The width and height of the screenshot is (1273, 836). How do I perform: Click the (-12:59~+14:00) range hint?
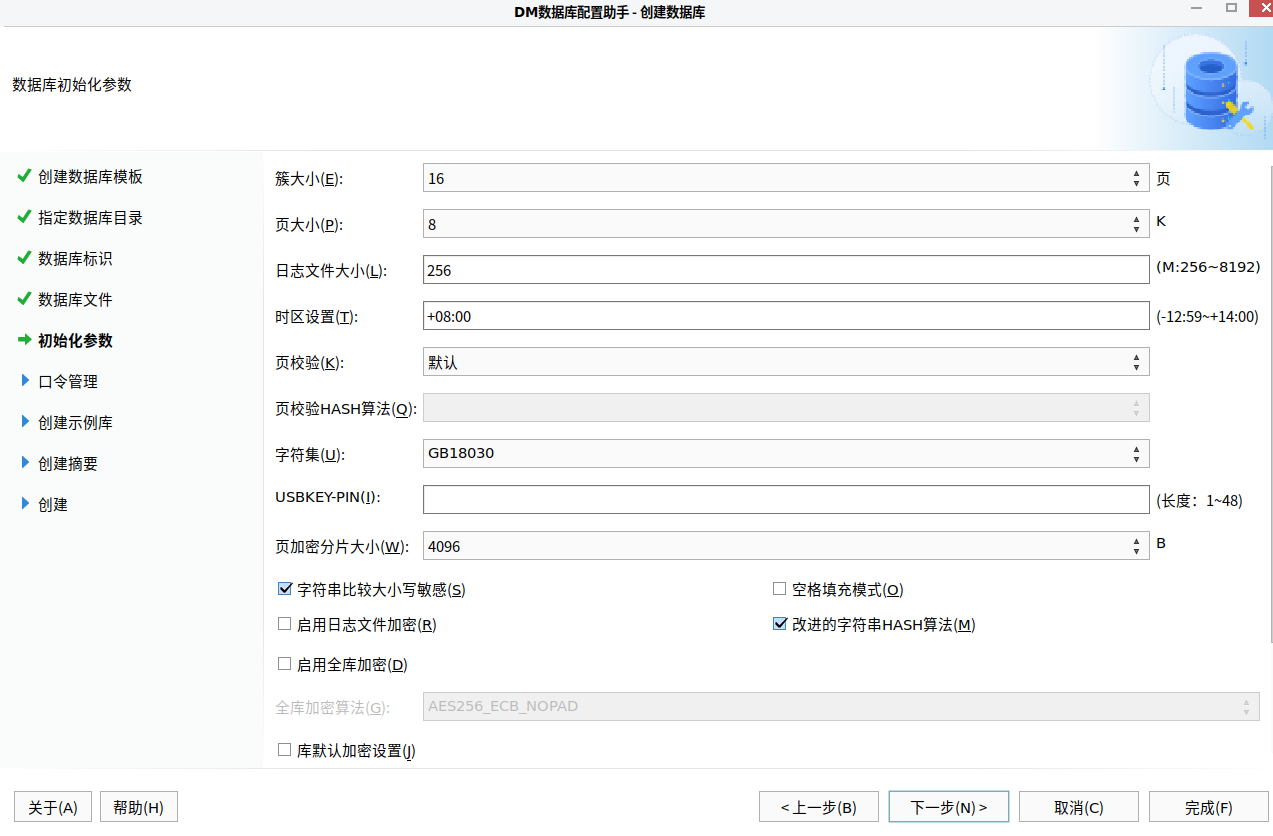1207,316
